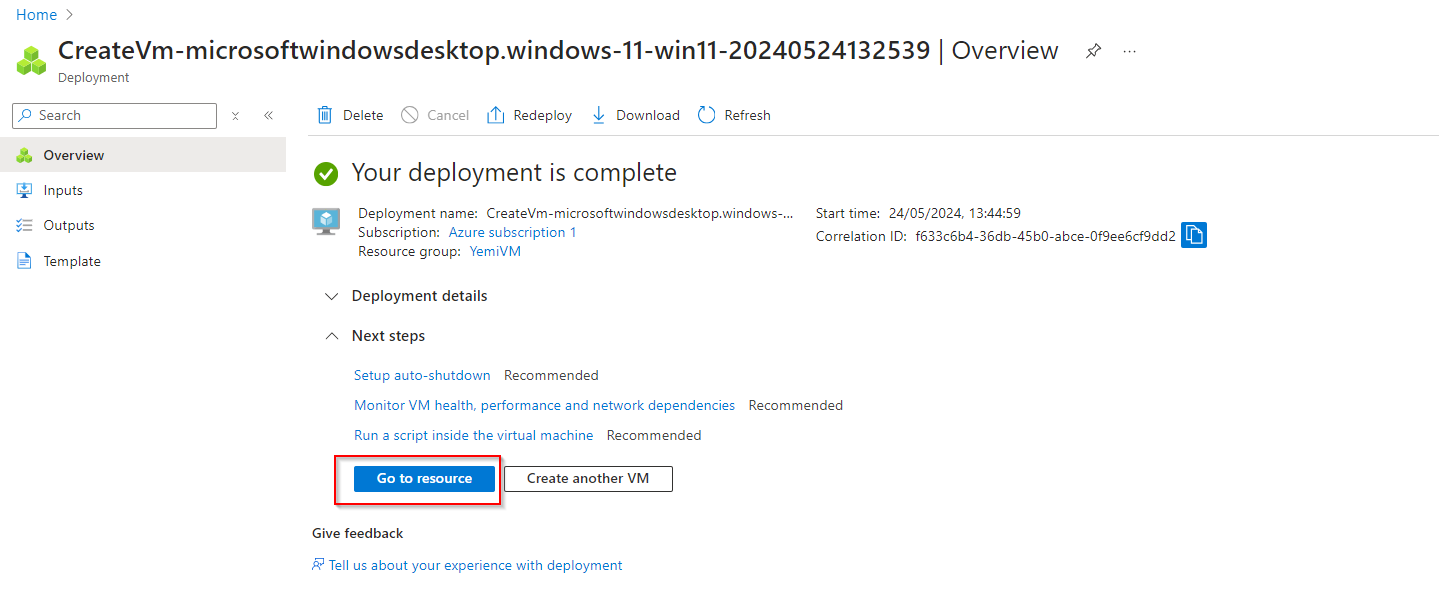This screenshot has width=1439, height=608.
Task: Click the Cancel toolbar label
Action: (448, 115)
